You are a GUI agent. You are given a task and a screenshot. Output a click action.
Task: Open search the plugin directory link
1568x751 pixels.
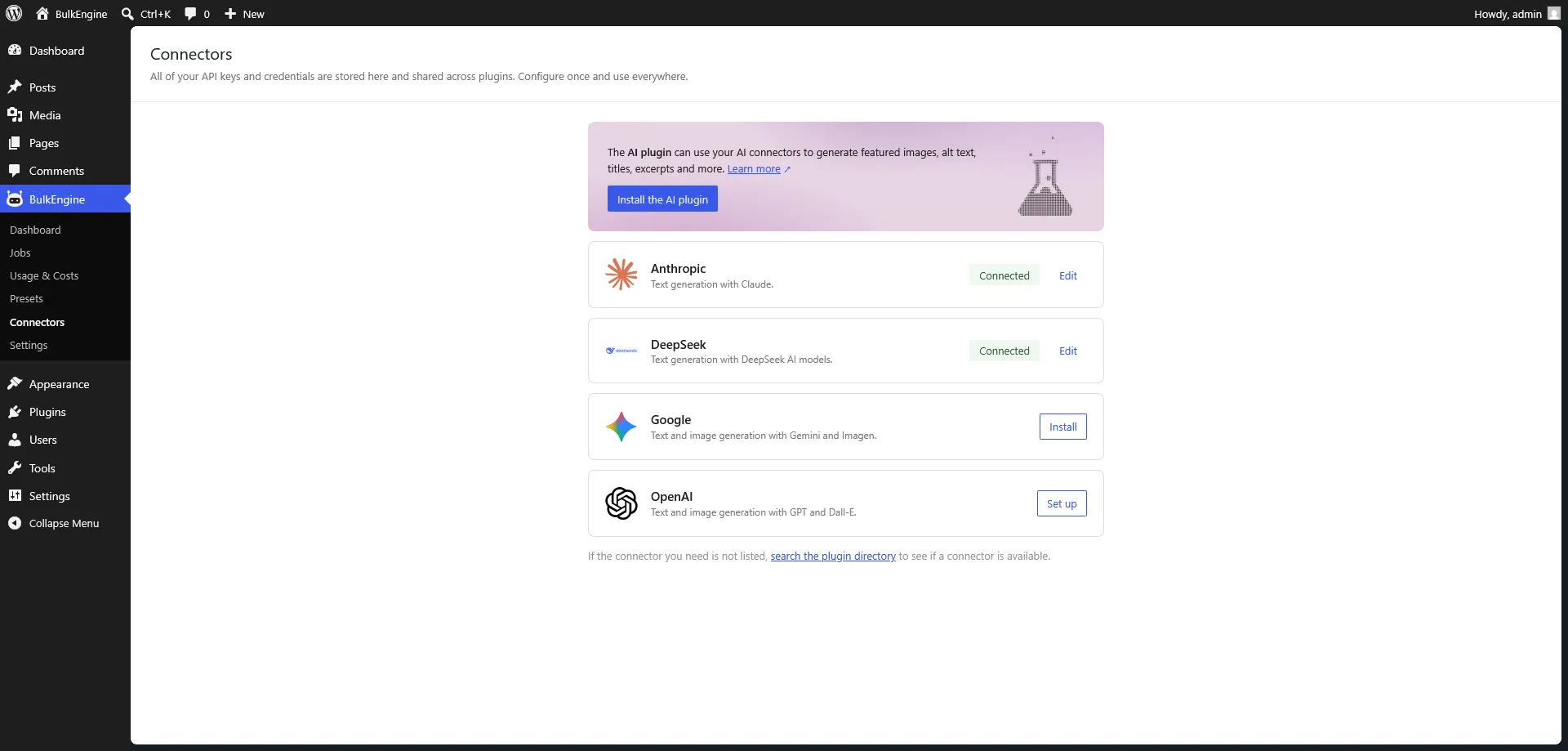pos(833,556)
